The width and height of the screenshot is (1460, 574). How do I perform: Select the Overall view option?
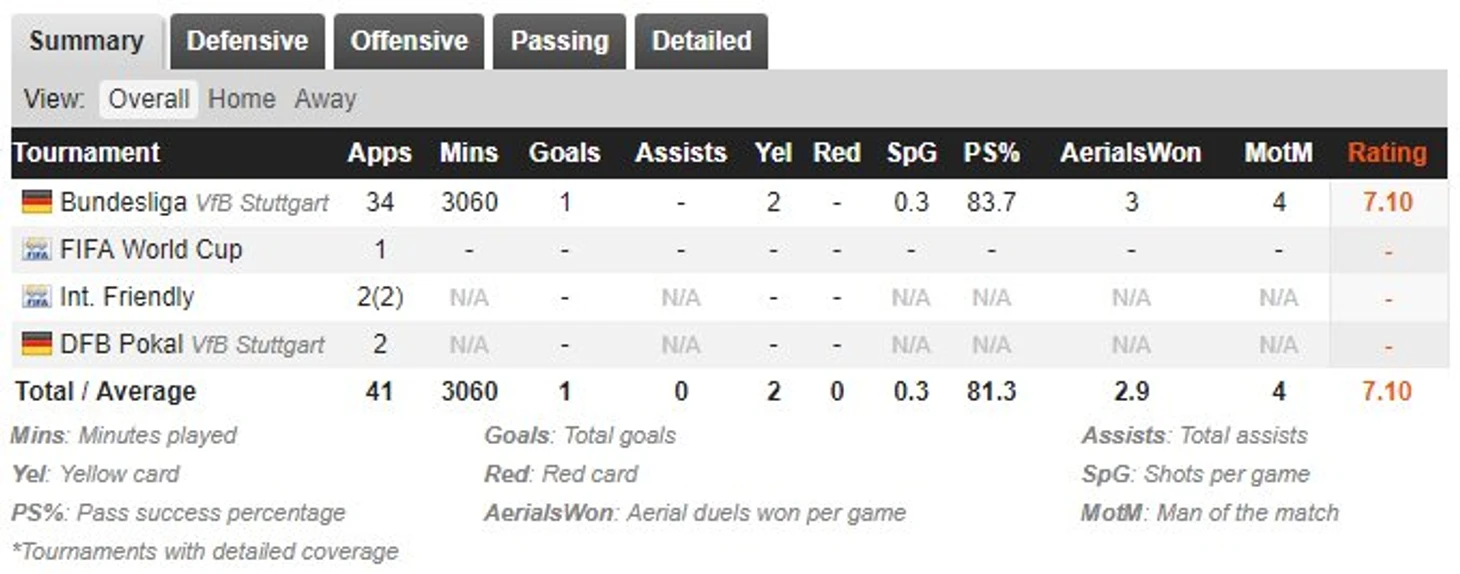point(149,99)
